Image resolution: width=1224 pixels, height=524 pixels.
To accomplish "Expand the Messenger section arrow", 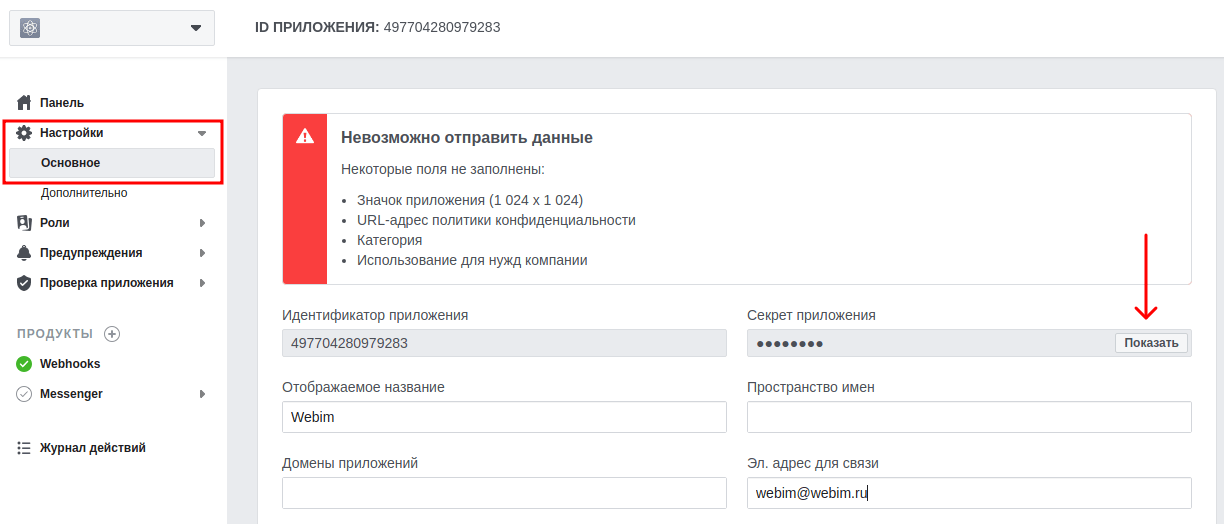I will (202, 394).
